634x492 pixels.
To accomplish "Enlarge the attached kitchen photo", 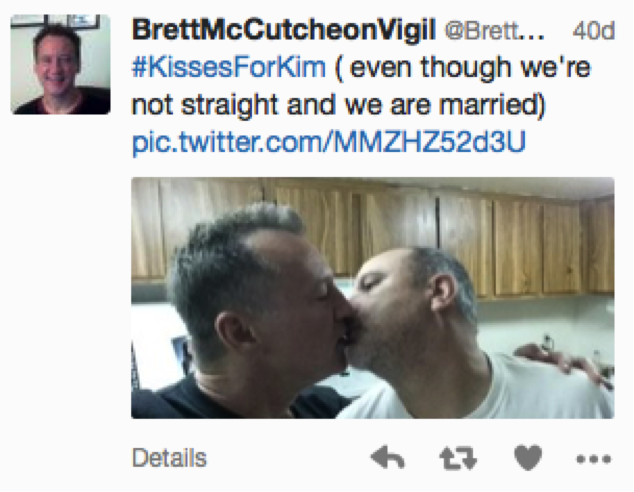I will 373,298.
